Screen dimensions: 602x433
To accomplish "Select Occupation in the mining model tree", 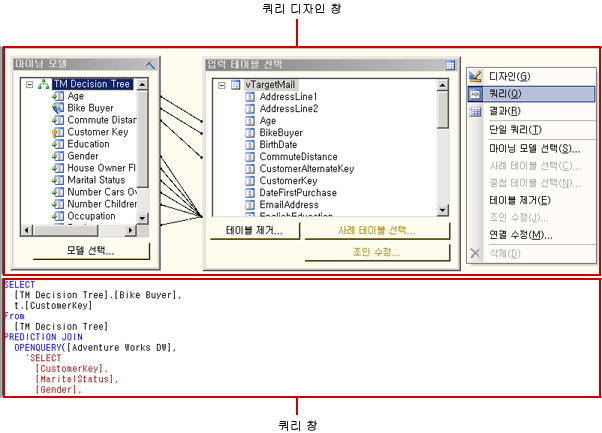I will 91,216.
